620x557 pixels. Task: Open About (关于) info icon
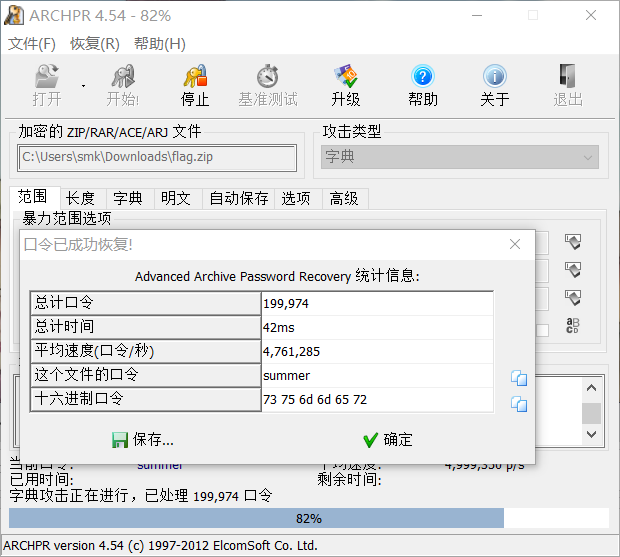(495, 76)
